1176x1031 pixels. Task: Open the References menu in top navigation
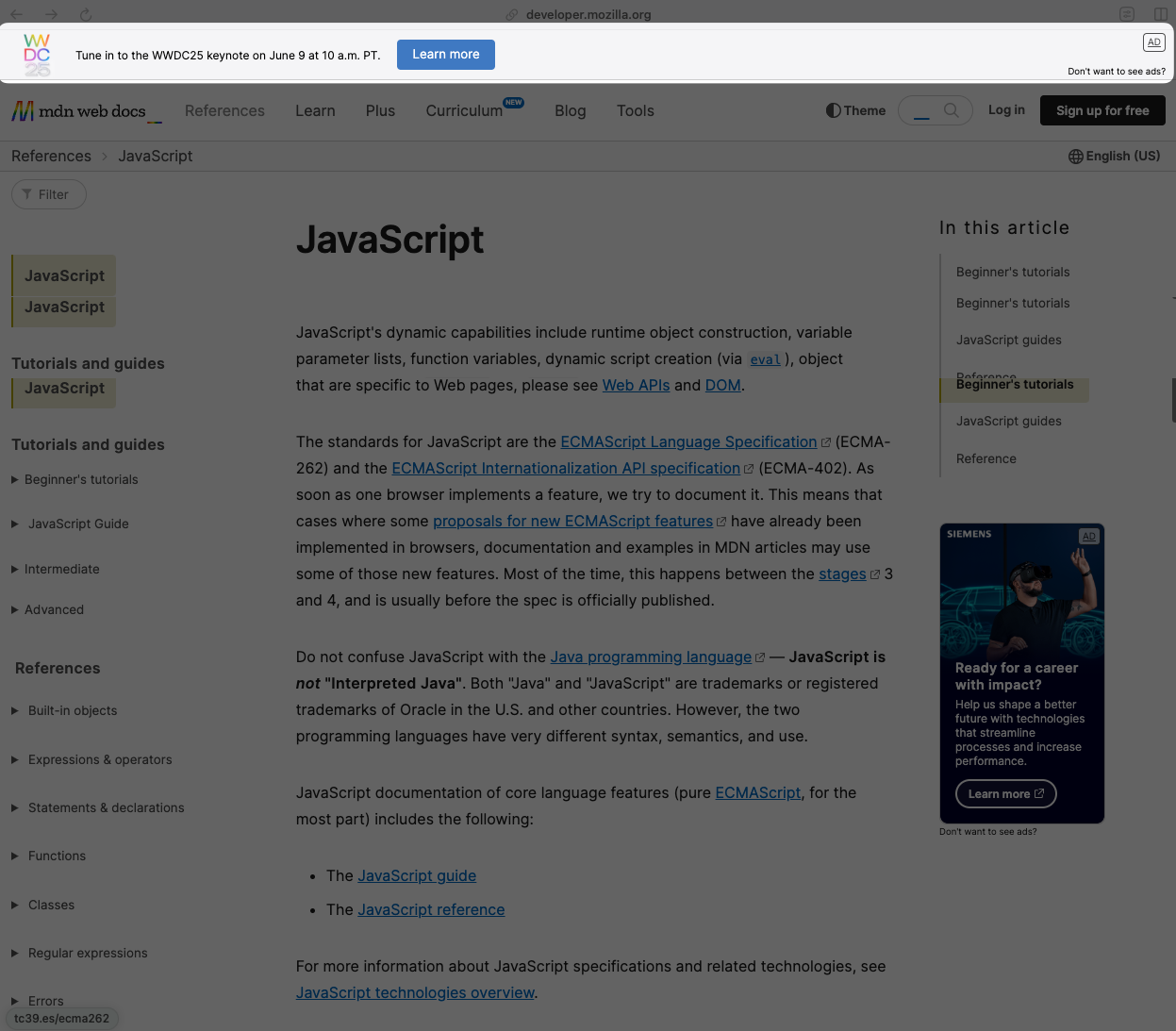[224, 110]
